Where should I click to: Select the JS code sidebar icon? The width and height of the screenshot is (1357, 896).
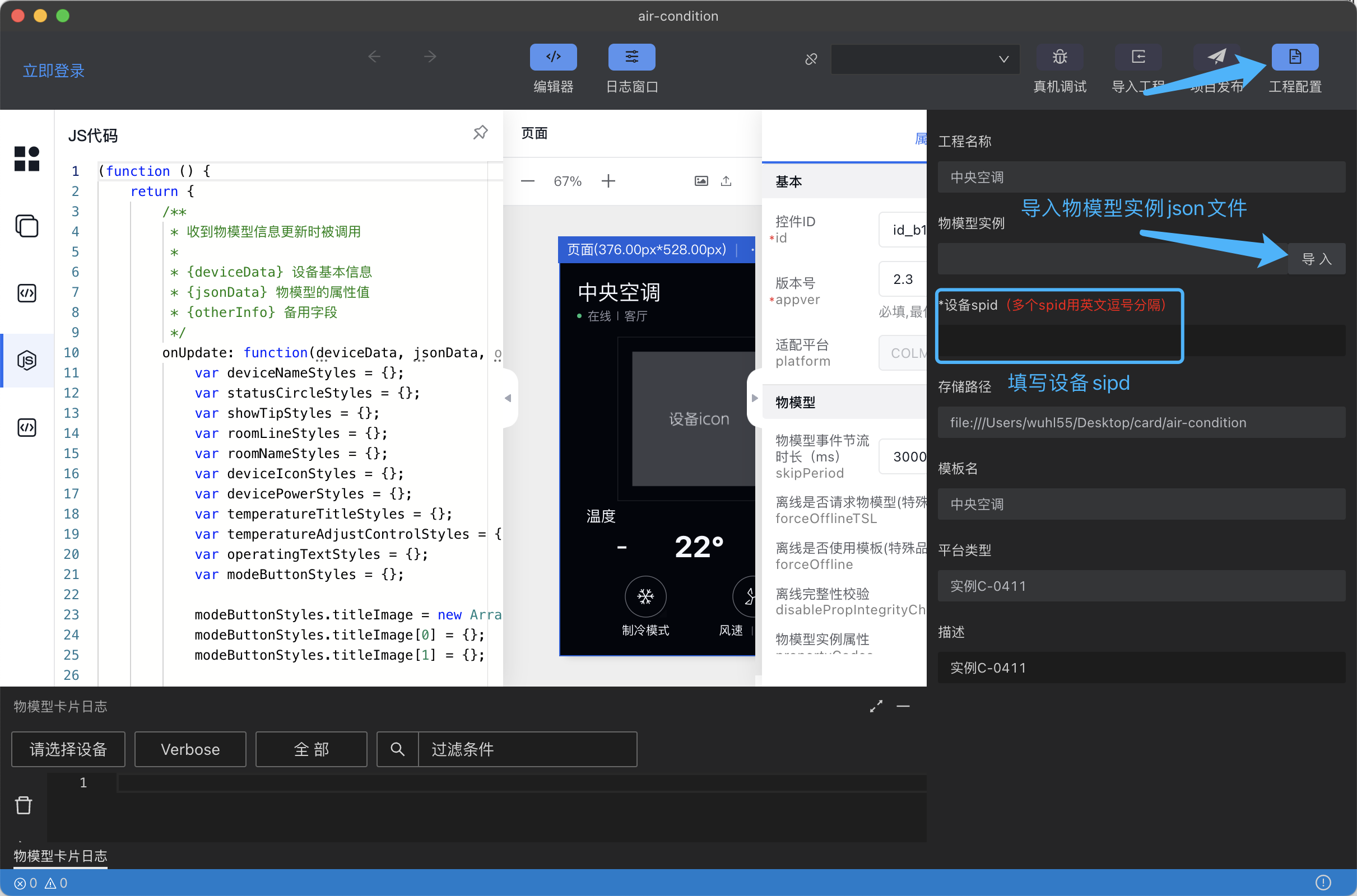pos(27,361)
